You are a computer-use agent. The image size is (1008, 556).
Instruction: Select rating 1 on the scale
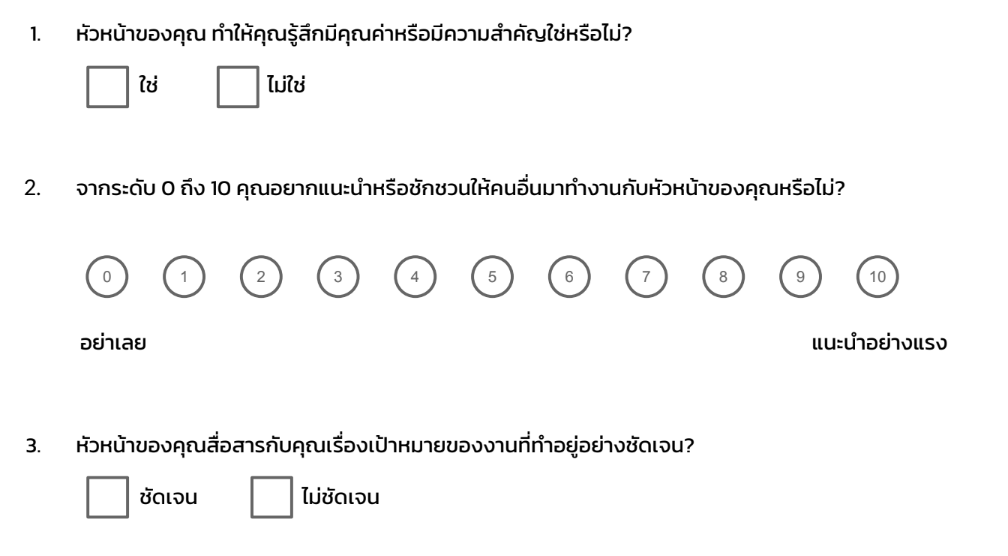[184, 276]
